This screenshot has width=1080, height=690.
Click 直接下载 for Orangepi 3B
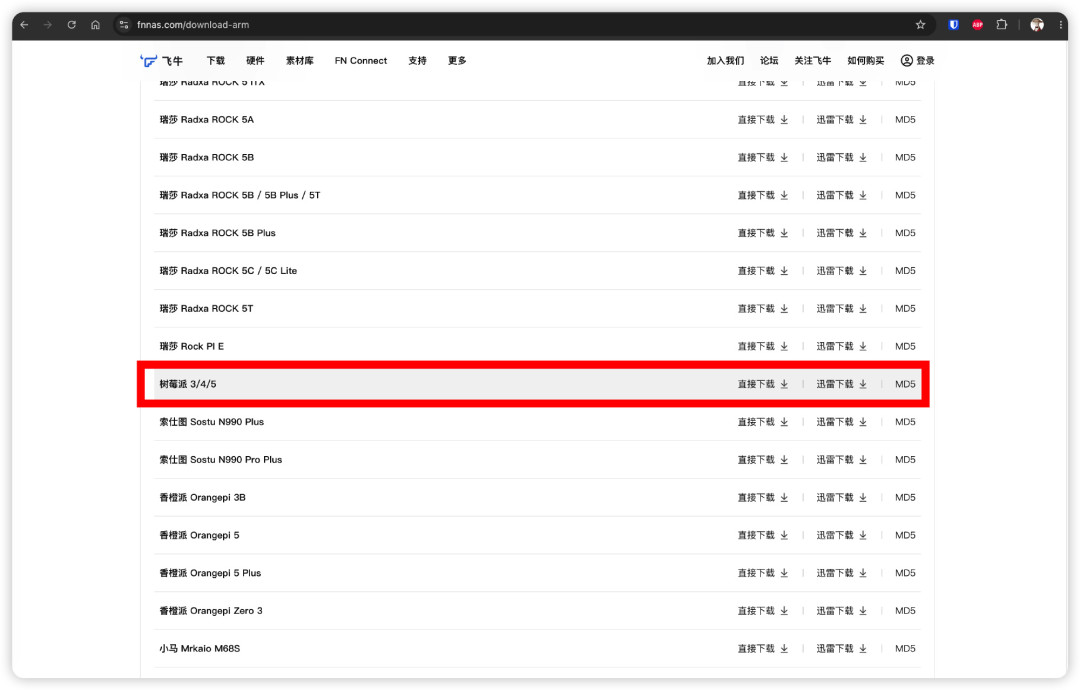(762, 498)
